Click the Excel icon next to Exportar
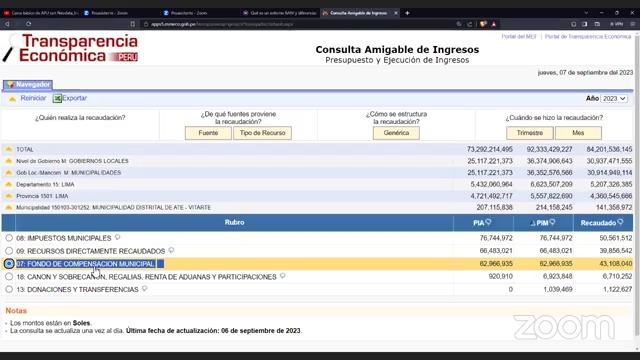Viewport: 640px width, 360px height. pyautogui.click(x=57, y=98)
